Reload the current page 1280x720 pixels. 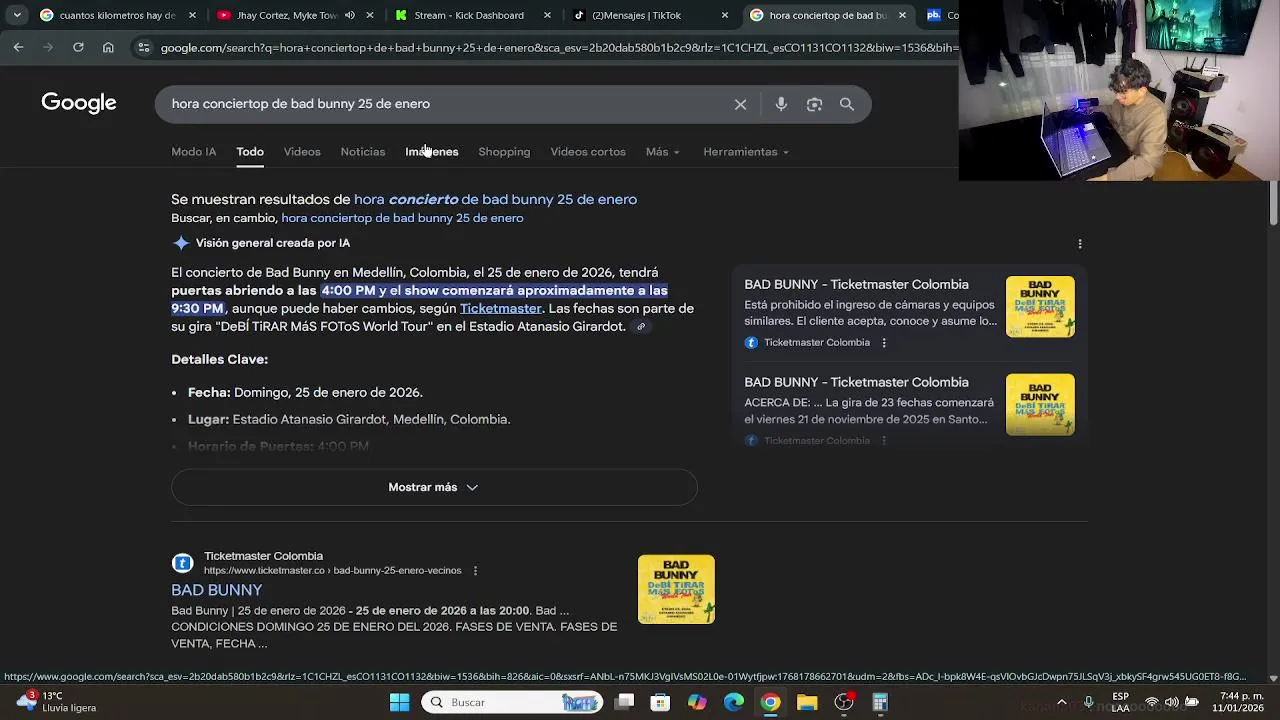click(78, 47)
